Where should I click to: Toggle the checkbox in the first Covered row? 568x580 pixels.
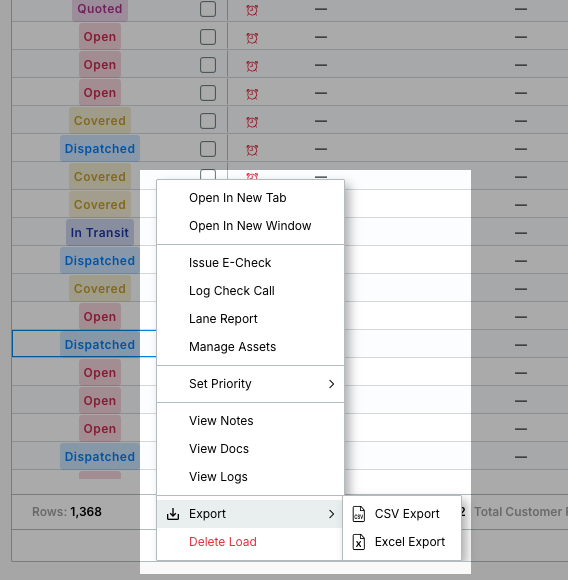(x=208, y=121)
